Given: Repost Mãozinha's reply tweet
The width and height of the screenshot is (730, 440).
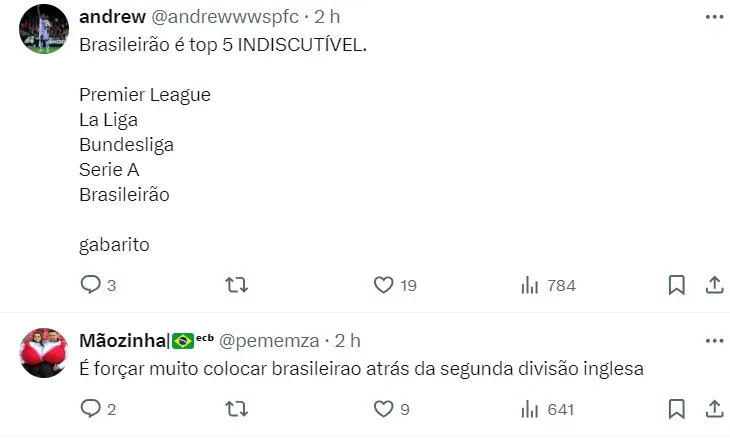Looking at the screenshot, I should [x=237, y=408].
